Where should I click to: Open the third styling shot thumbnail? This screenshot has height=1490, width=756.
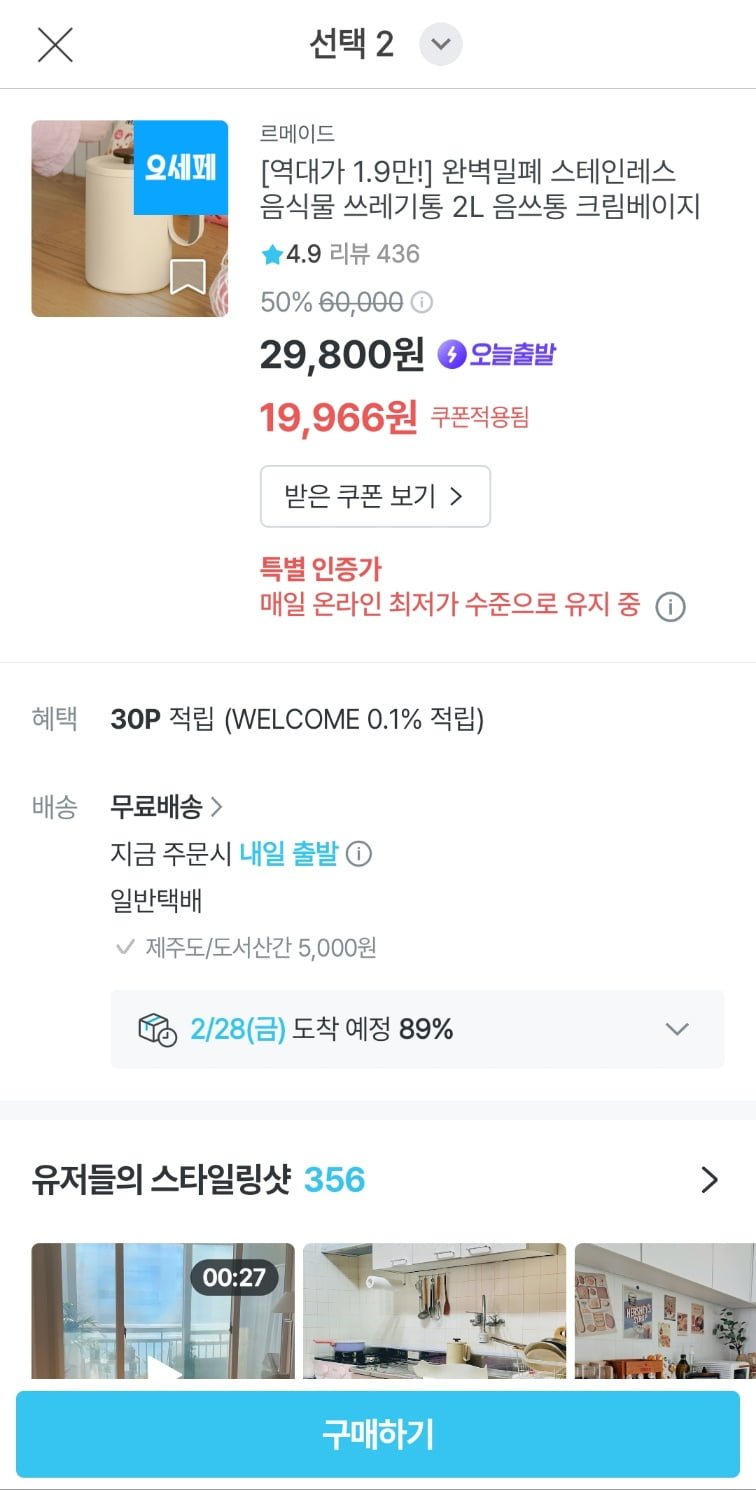click(x=665, y=1312)
